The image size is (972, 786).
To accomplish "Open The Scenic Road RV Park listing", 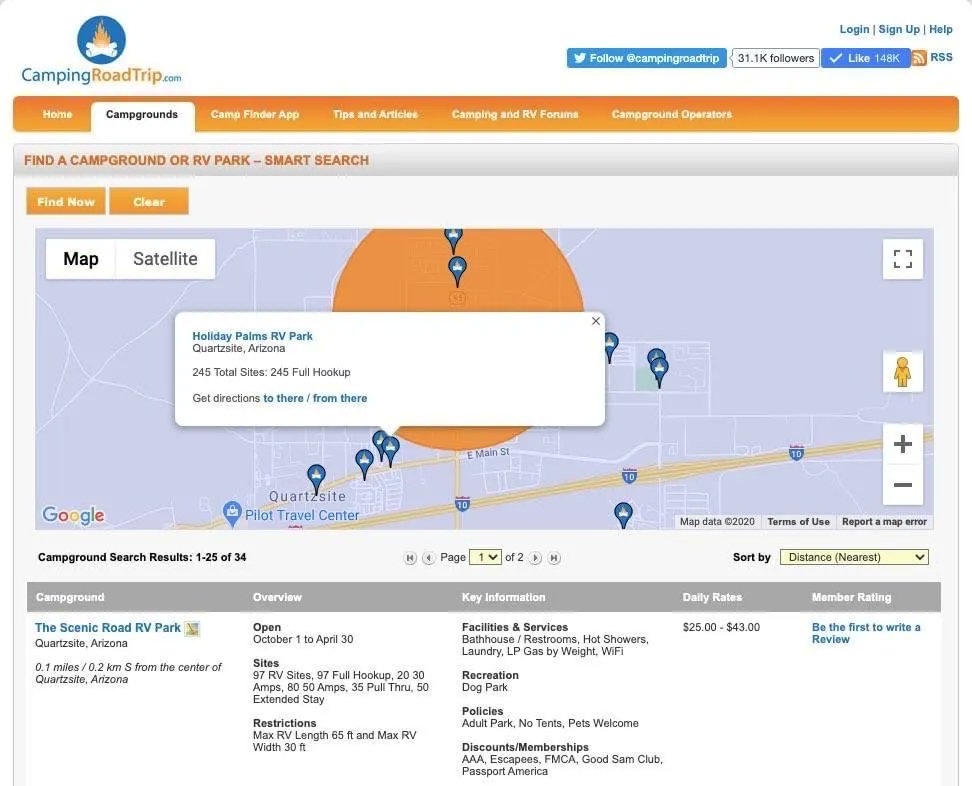I will 108,628.
